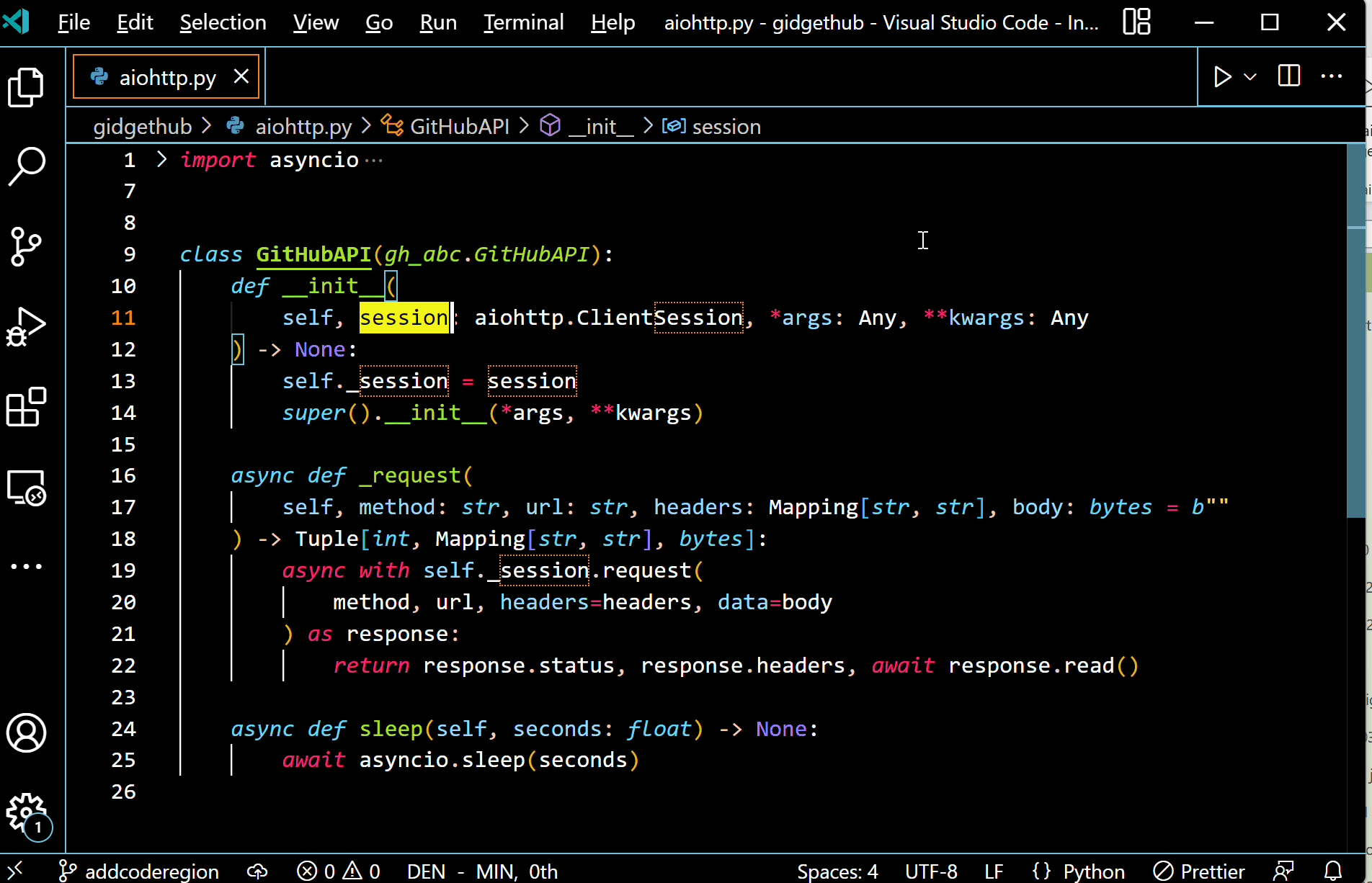Open the Go menu
The image size is (1372, 883).
pyautogui.click(x=379, y=22)
